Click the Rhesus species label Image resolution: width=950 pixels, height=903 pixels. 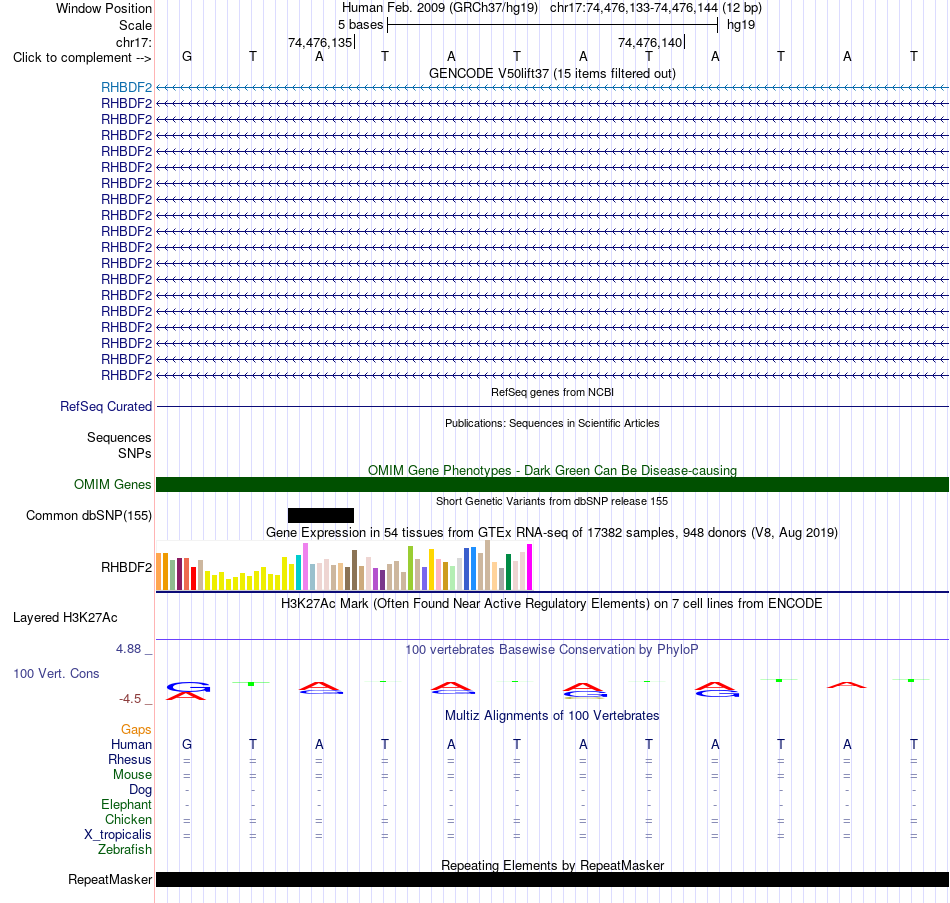pyautogui.click(x=130, y=759)
